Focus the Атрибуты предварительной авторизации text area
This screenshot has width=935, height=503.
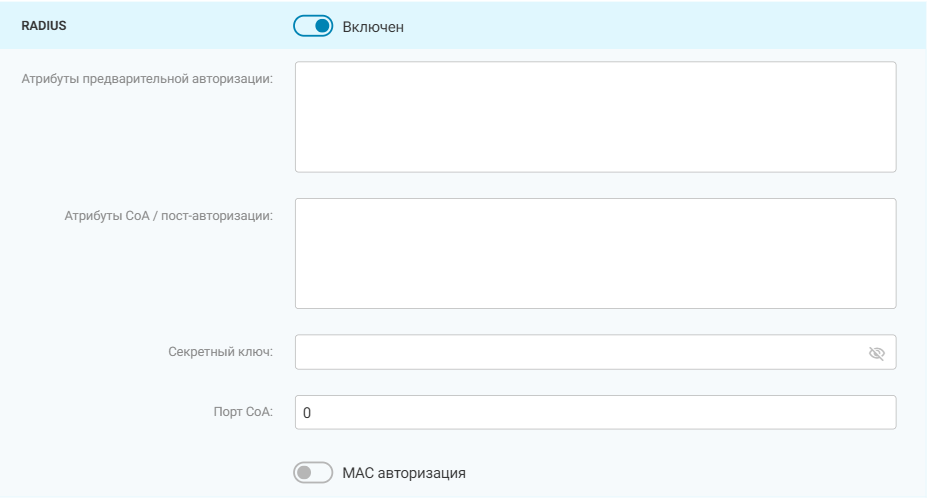pos(595,117)
